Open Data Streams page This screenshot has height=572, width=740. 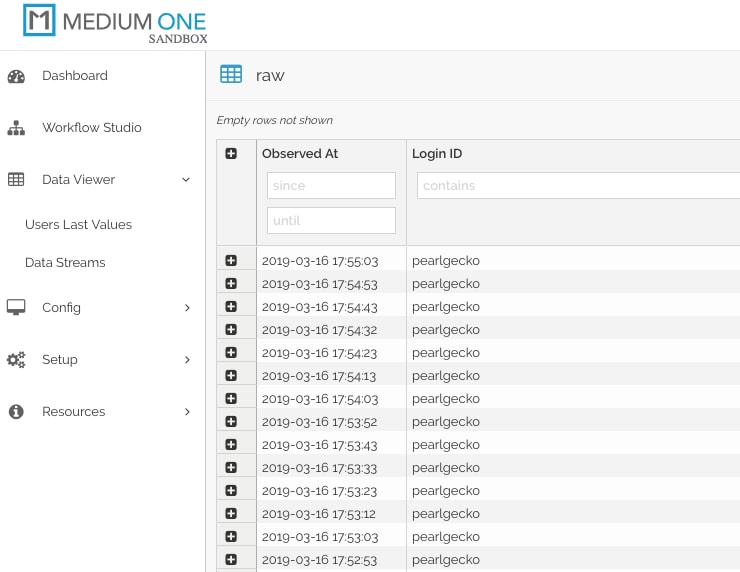65,263
